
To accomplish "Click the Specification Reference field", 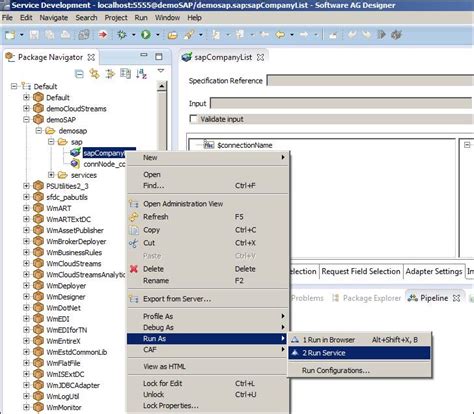I will [370, 81].
